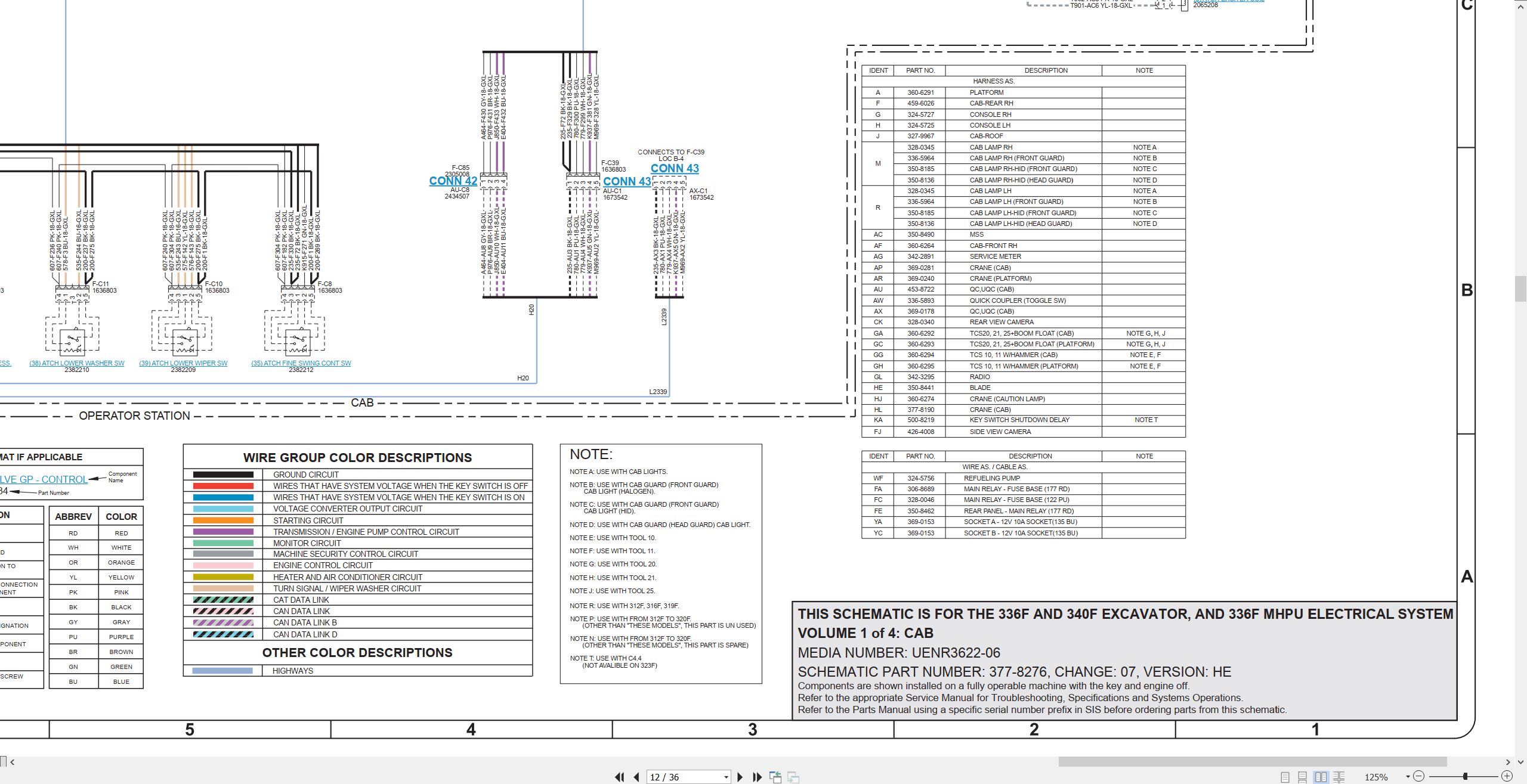
Task: Click the green MONITOR CIRCUIT swatch
Action: [223, 543]
